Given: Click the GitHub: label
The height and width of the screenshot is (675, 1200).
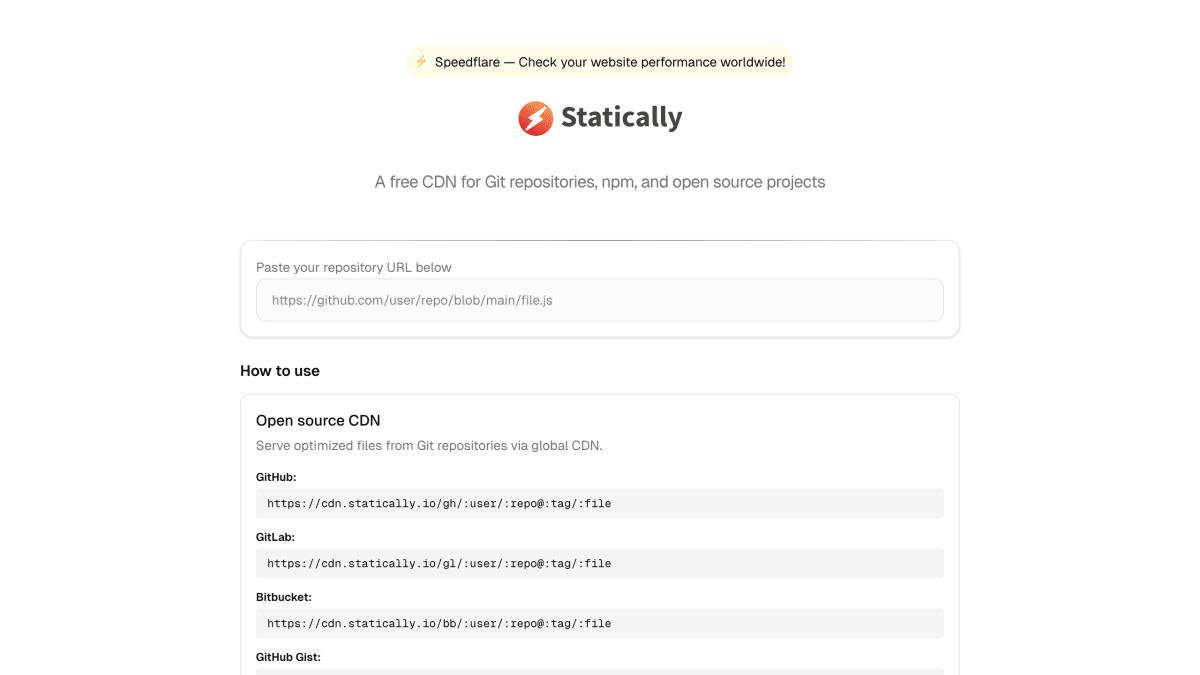Looking at the screenshot, I should pos(276,477).
